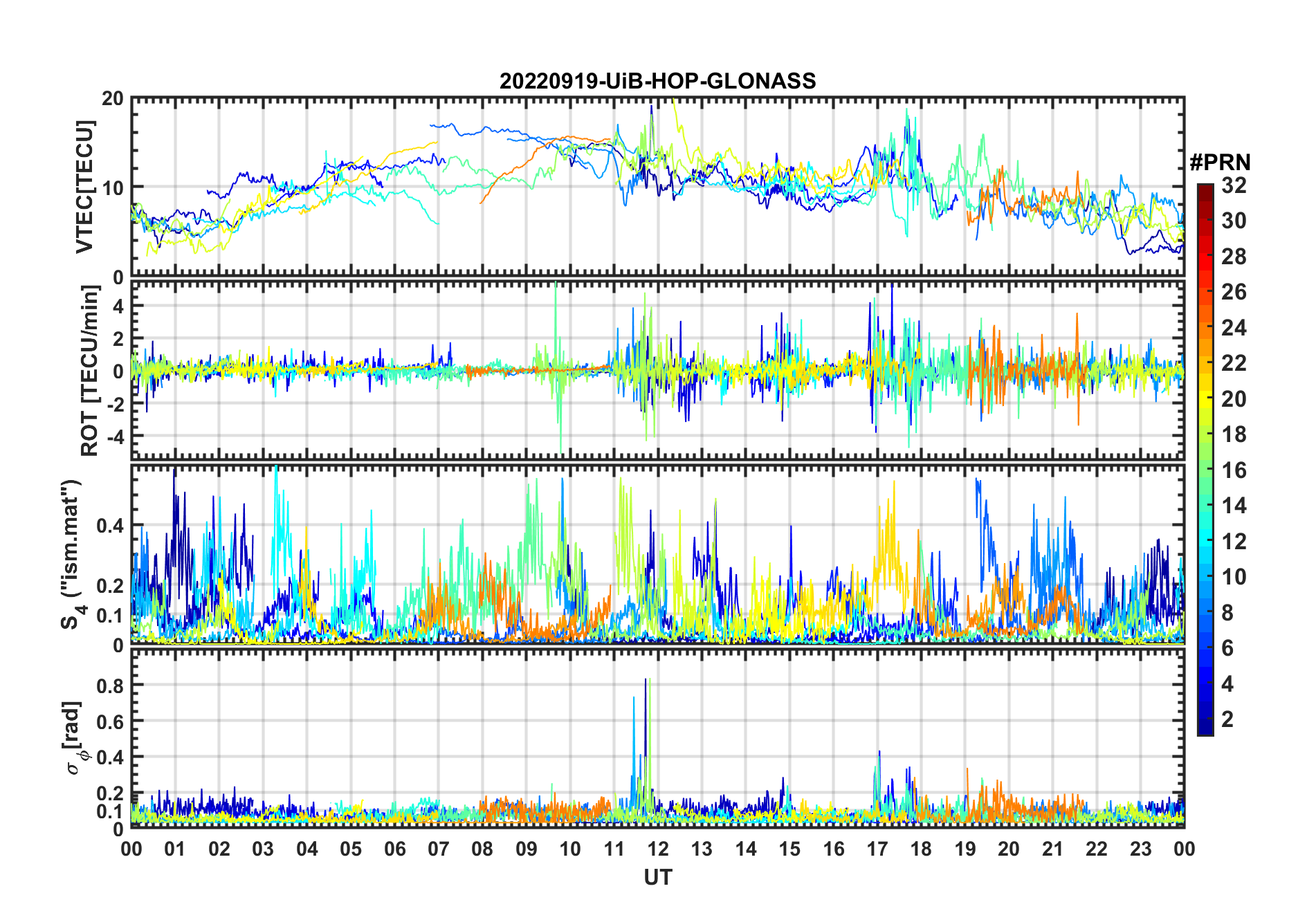Click the 0.8 tick label on sigma phi axis
The image size is (1316, 920).
coord(109,686)
